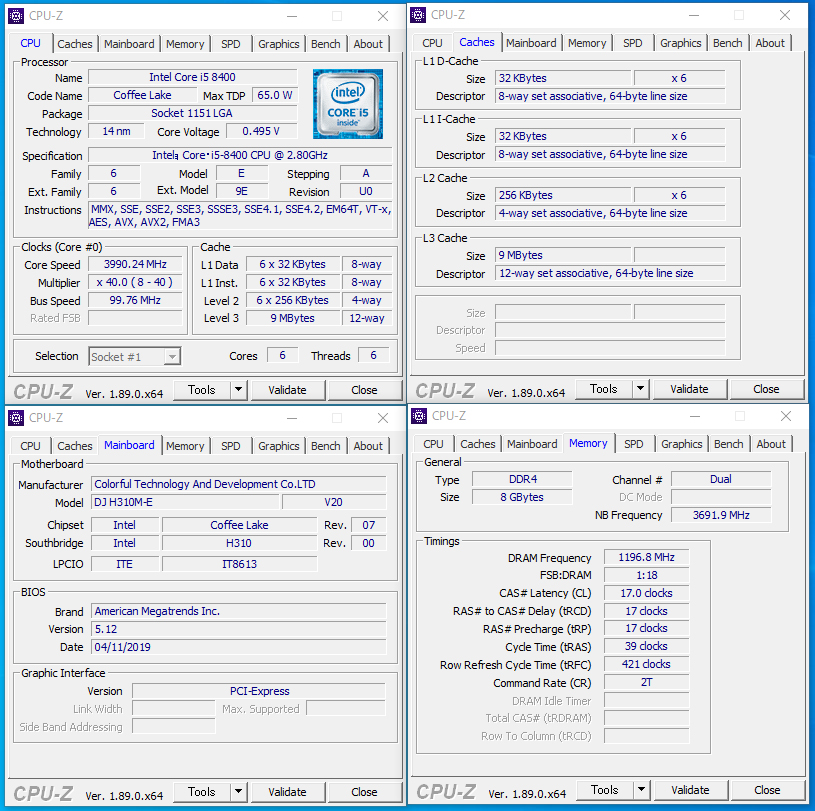Image resolution: width=815 pixels, height=811 pixels.
Task: Open About tab in CPU window
Action: click(x=368, y=44)
